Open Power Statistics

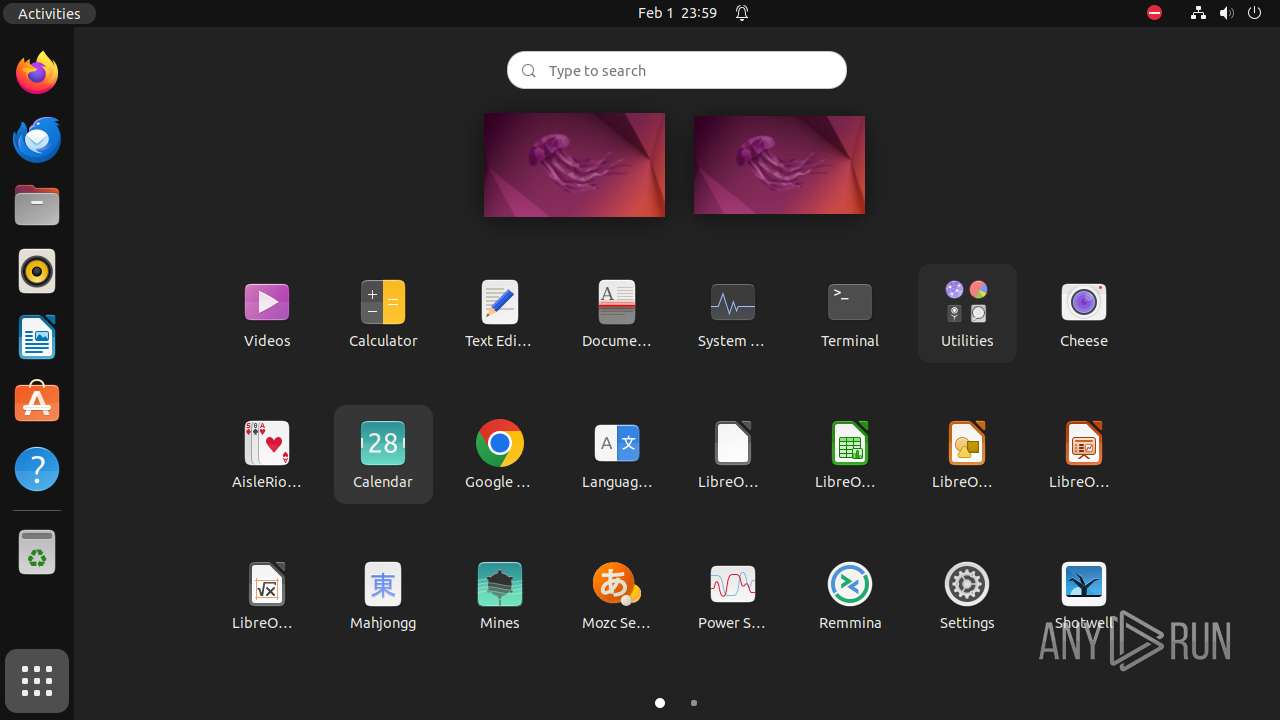732,596
